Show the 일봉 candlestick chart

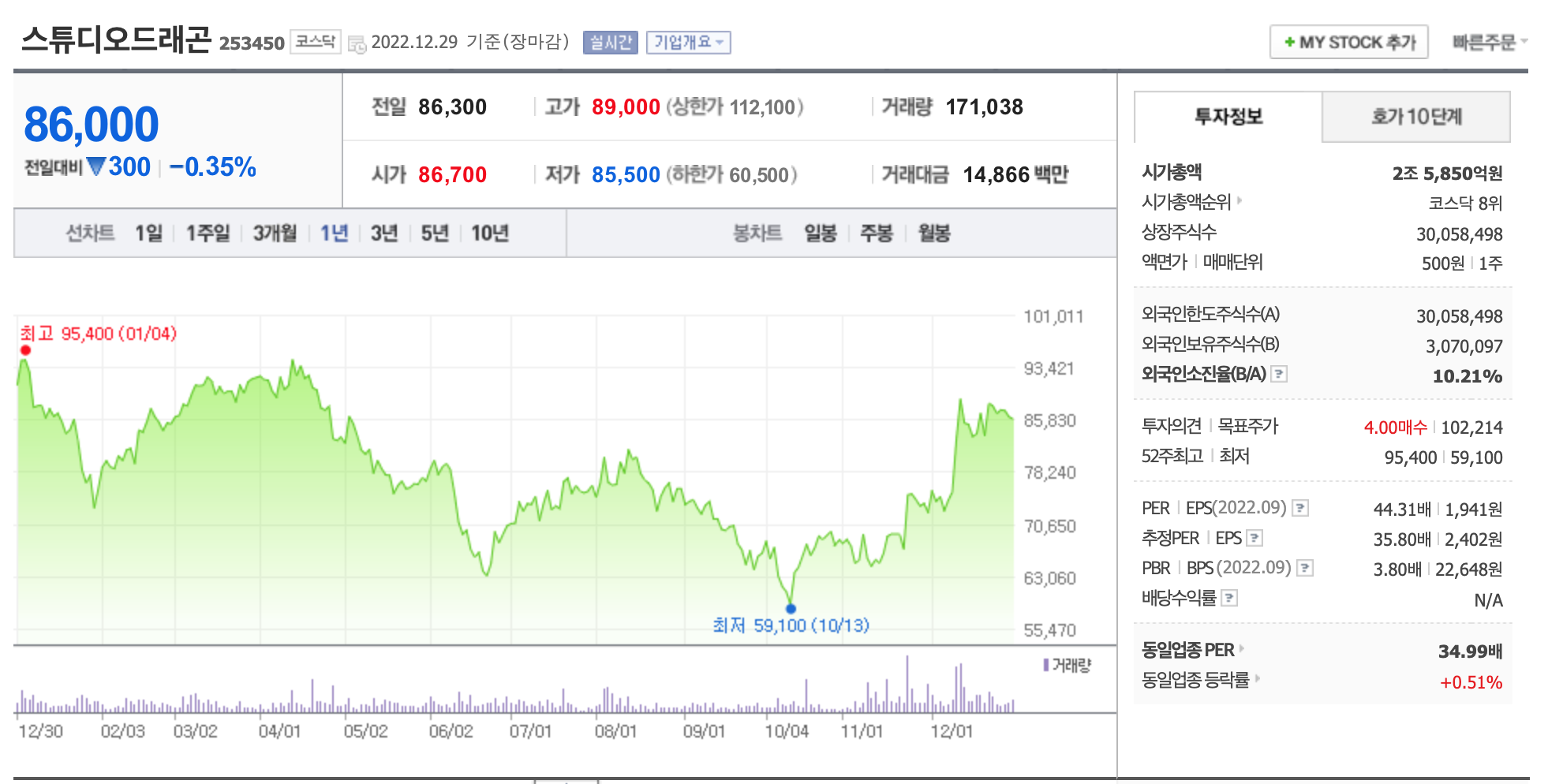(x=820, y=233)
